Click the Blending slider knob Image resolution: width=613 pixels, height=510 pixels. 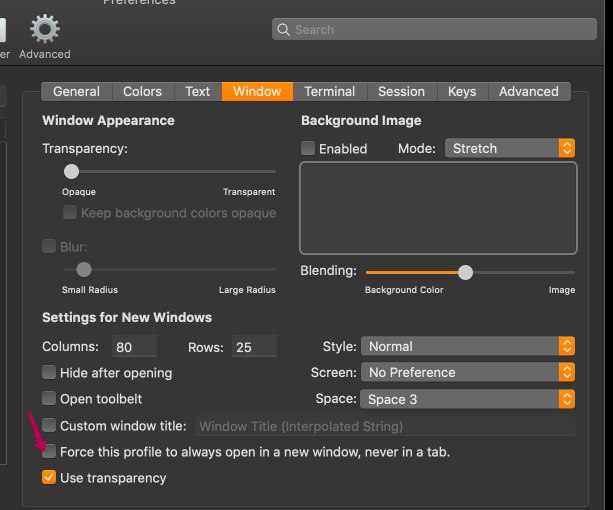pyautogui.click(x=465, y=272)
